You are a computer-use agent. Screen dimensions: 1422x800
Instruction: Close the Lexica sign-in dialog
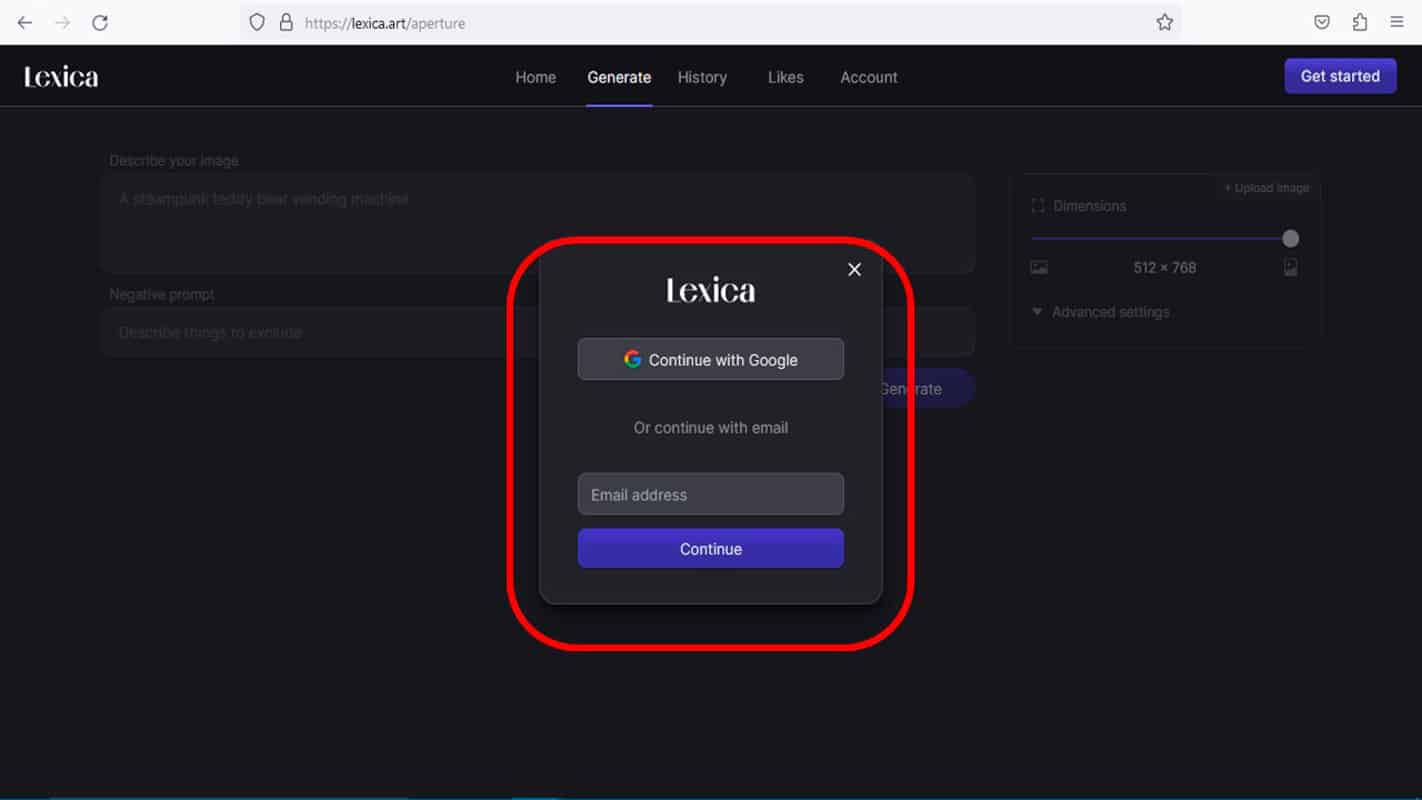(x=854, y=269)
